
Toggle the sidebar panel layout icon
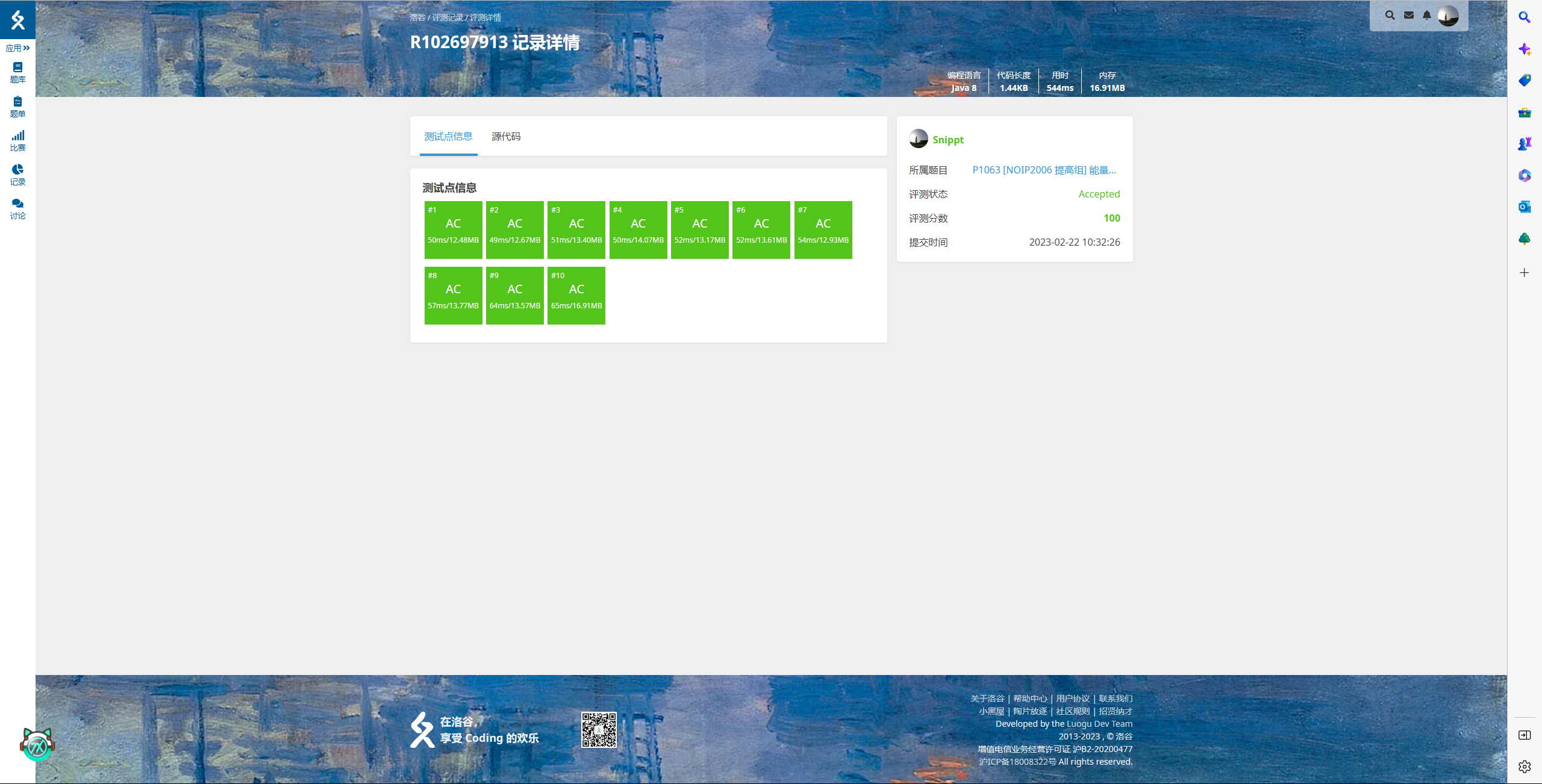1525,735
